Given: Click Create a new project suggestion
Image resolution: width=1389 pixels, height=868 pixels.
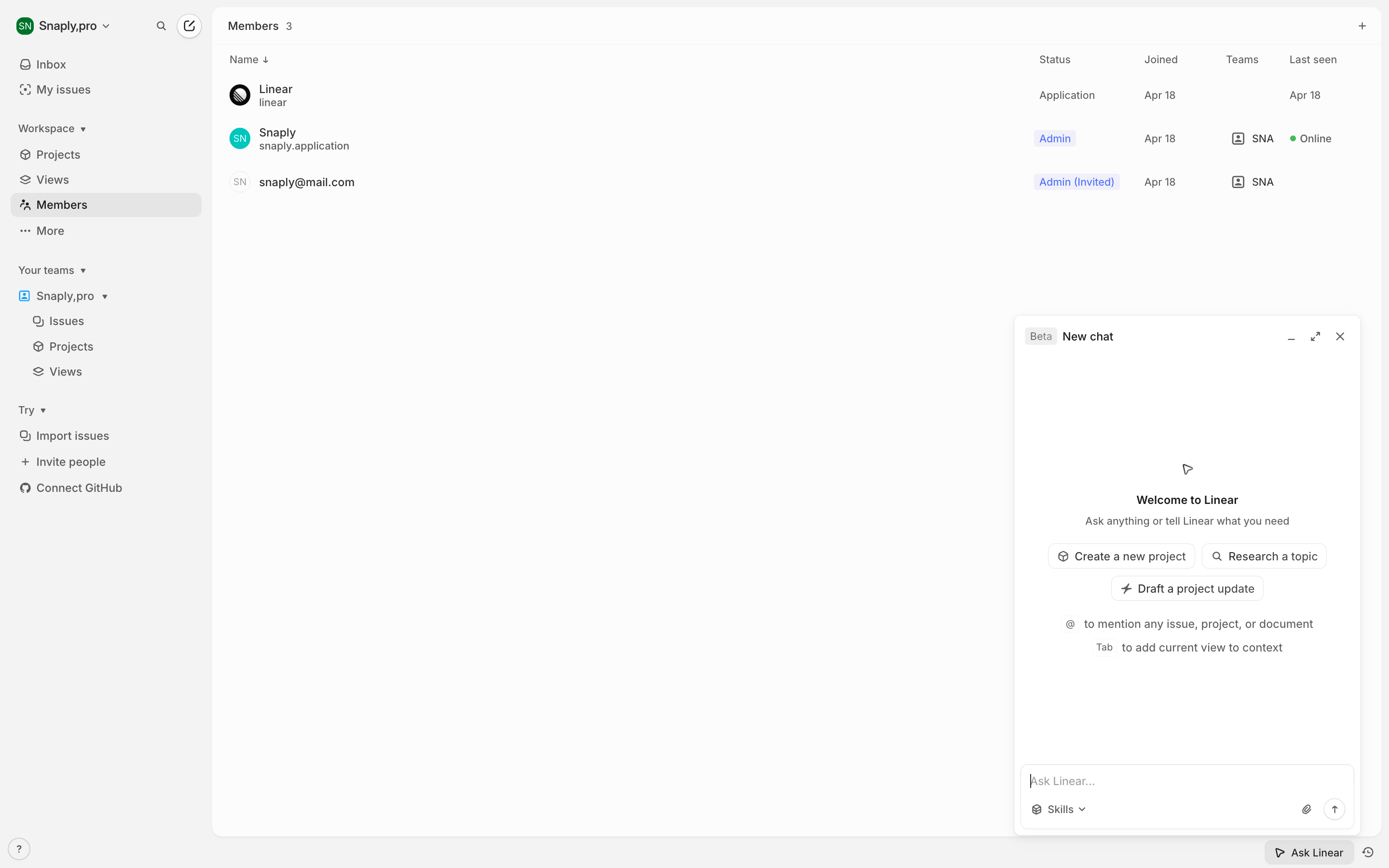Looking at the screenshot, I should coord(1121,556).
